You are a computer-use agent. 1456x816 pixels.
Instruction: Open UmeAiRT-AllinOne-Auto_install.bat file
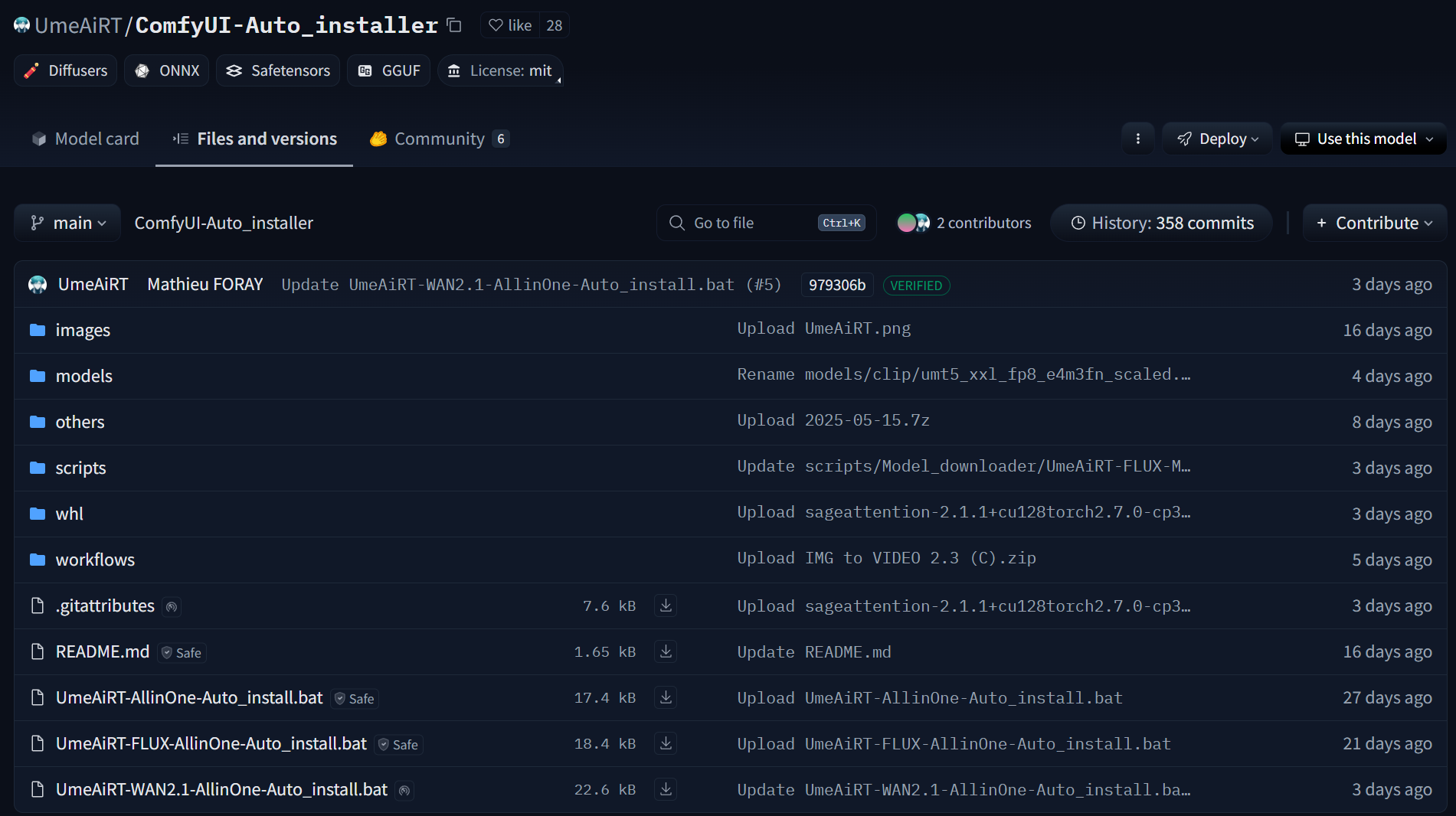click(189, 697)
